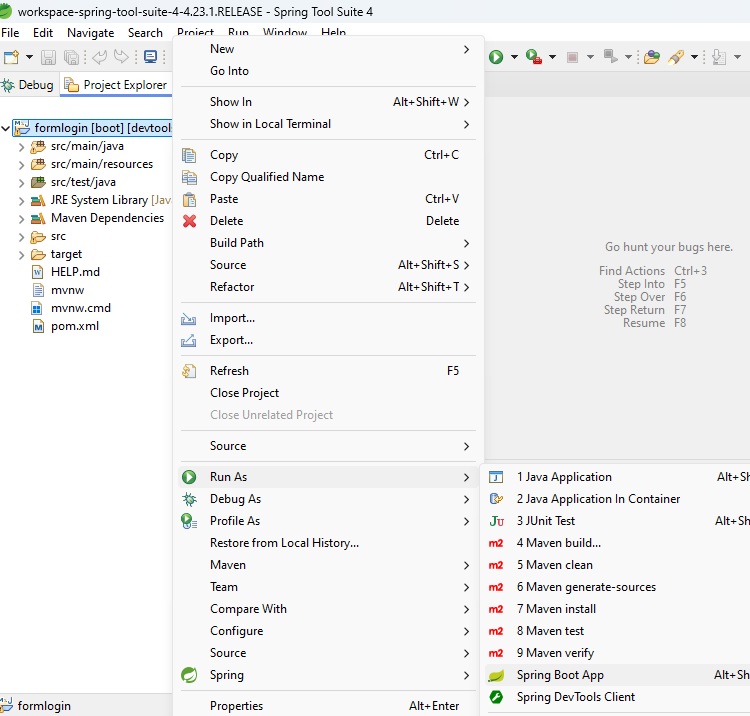
Task: Collapse the formlogin project tree
Action: [x=7, y=128]
